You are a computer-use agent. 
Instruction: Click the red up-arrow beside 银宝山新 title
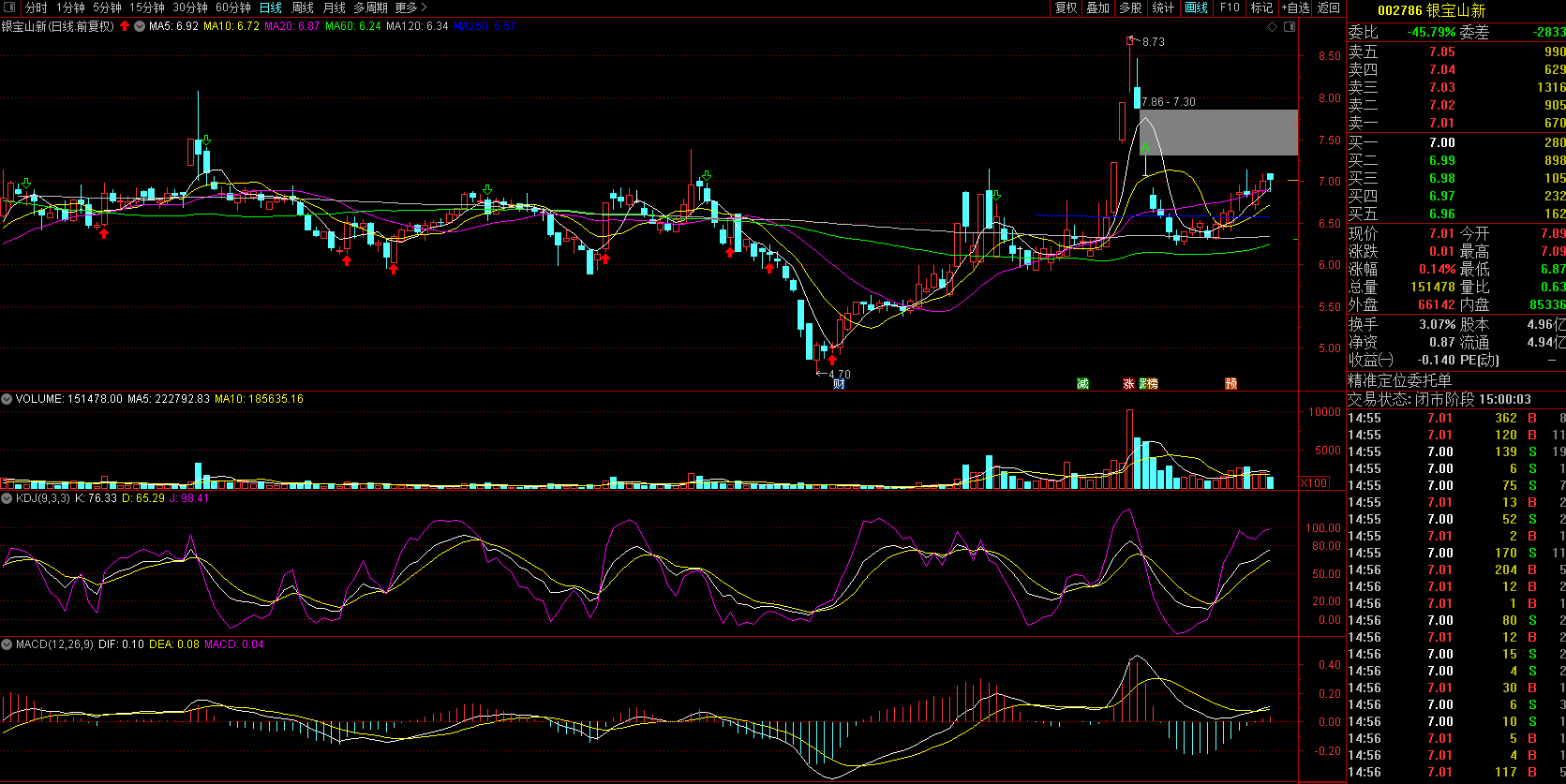[x=125, y=26]
